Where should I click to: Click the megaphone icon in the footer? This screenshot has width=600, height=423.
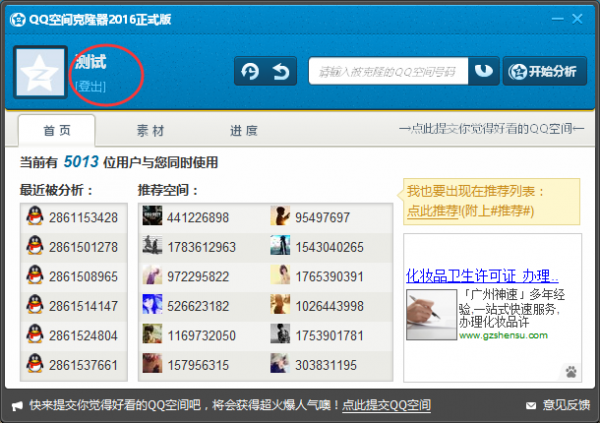pyautogui.click(x=17, y=406)
